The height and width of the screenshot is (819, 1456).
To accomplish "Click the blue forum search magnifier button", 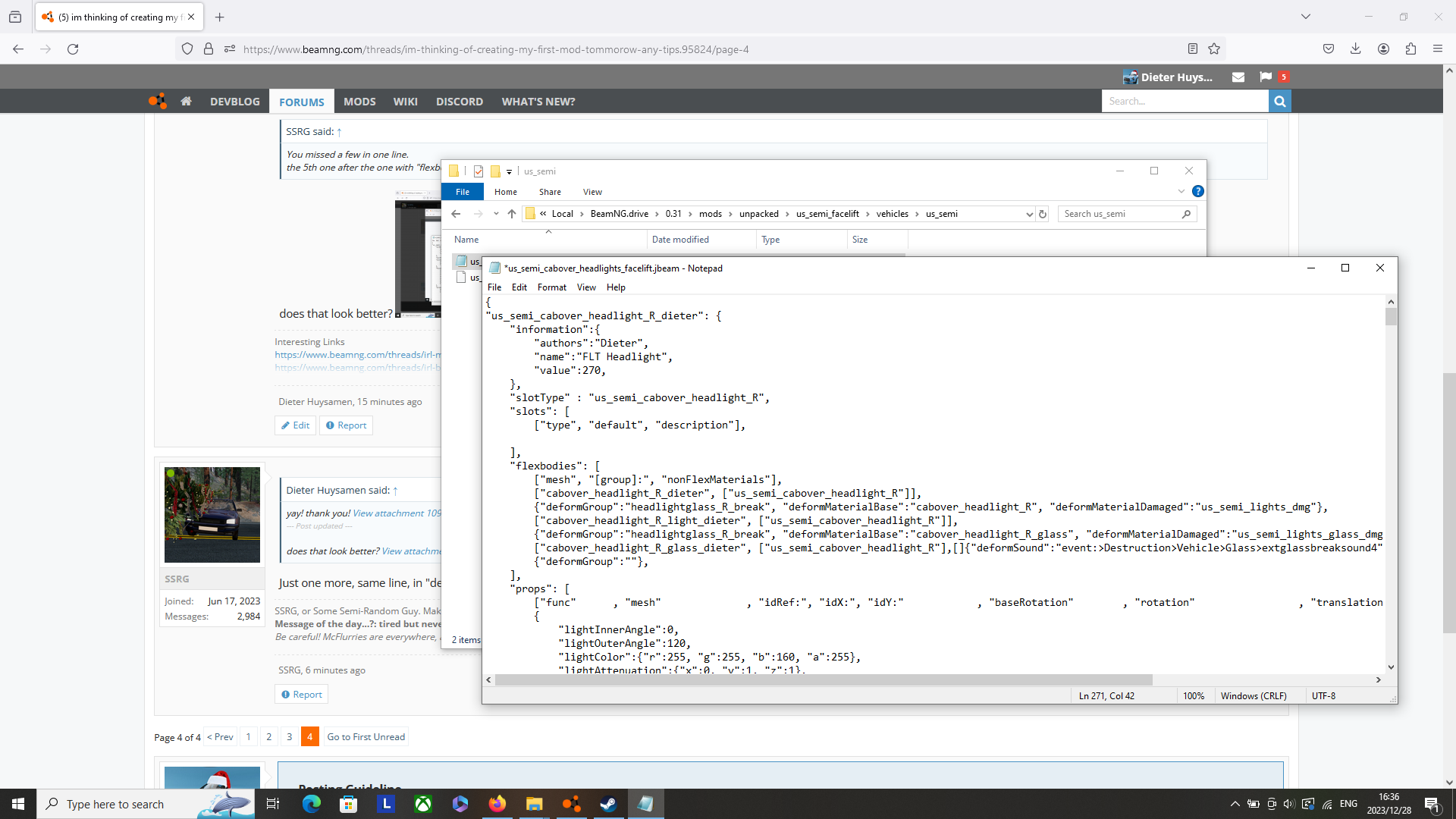I will (x=1280, y=101).
